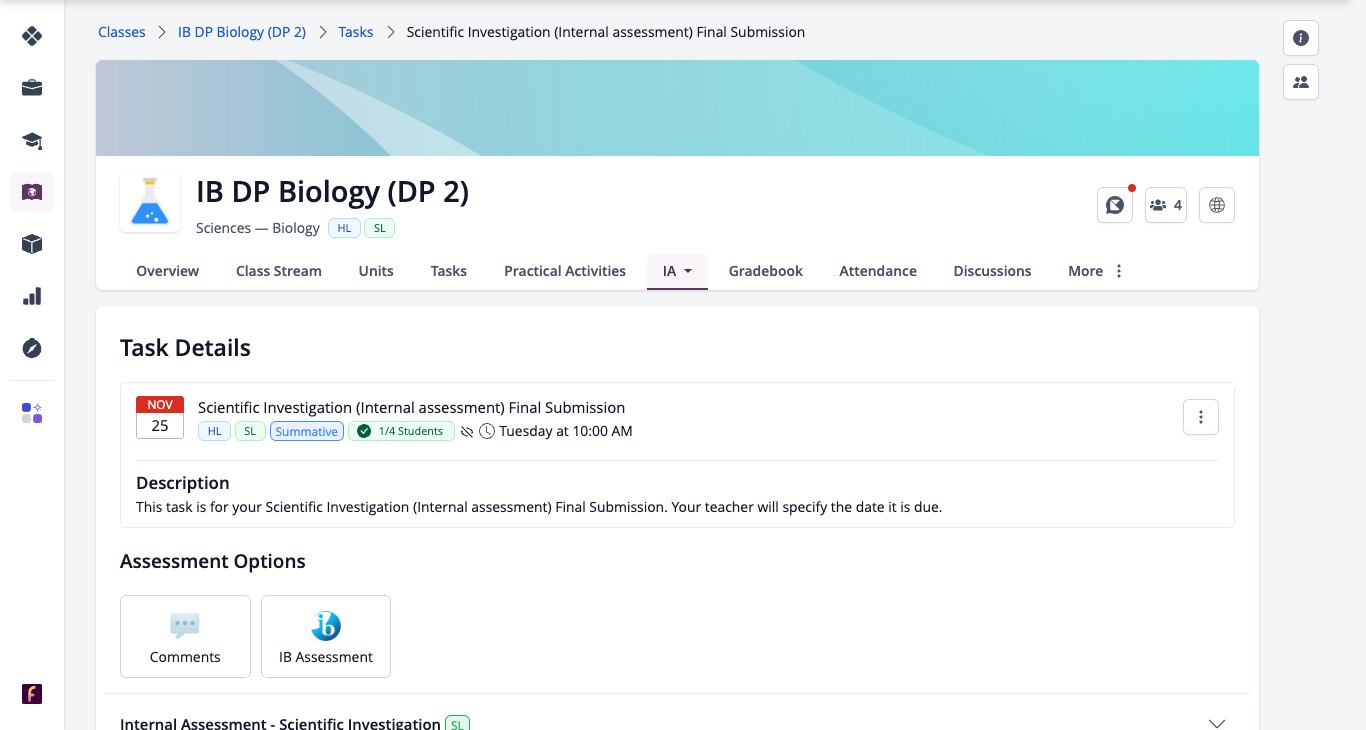Open the IA tab dropdown
1366x730 pixels.
click(677, 271)
